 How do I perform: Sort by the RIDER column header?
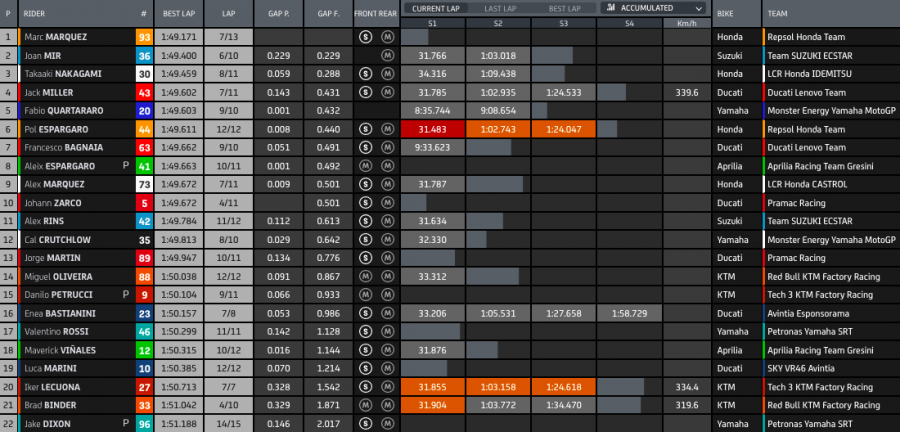pyautogui.click(x=36, y=15)
